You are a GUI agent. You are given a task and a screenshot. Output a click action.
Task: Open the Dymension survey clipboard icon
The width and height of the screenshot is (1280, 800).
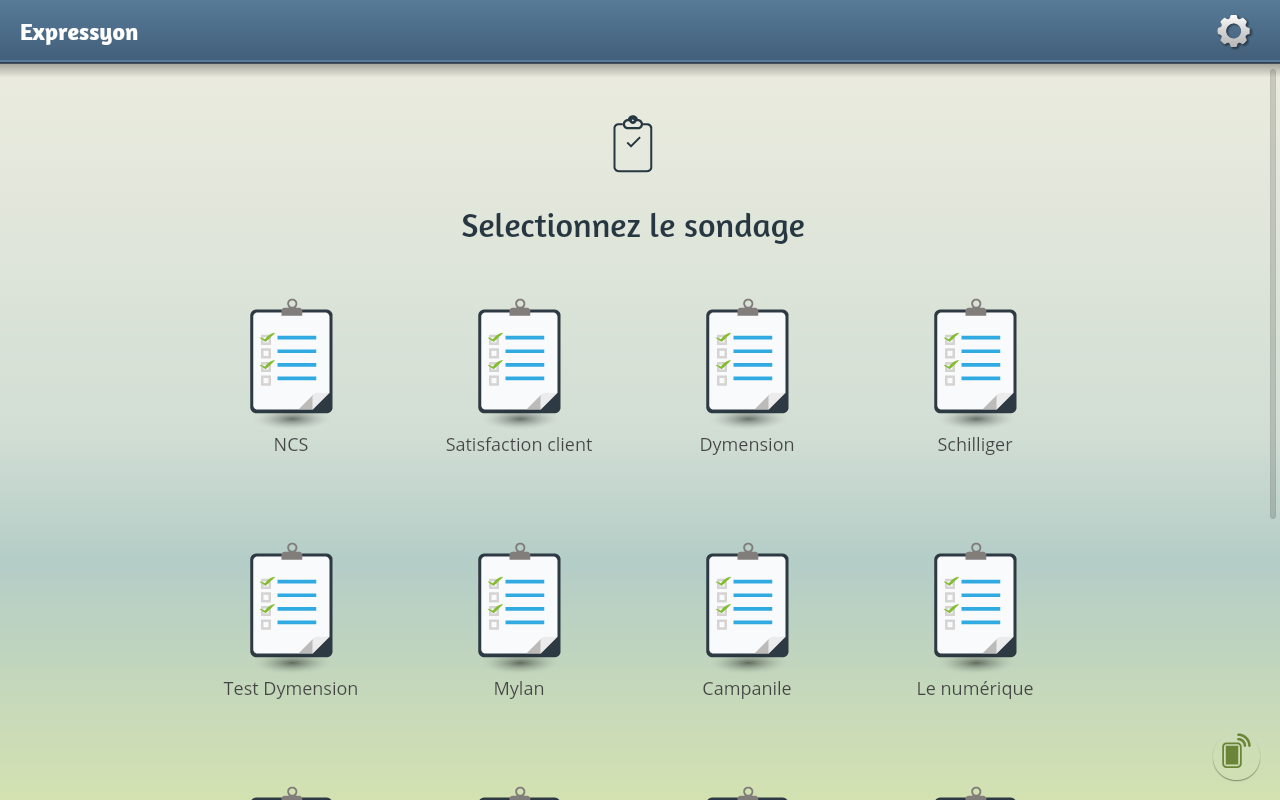[x=747, y=361]
